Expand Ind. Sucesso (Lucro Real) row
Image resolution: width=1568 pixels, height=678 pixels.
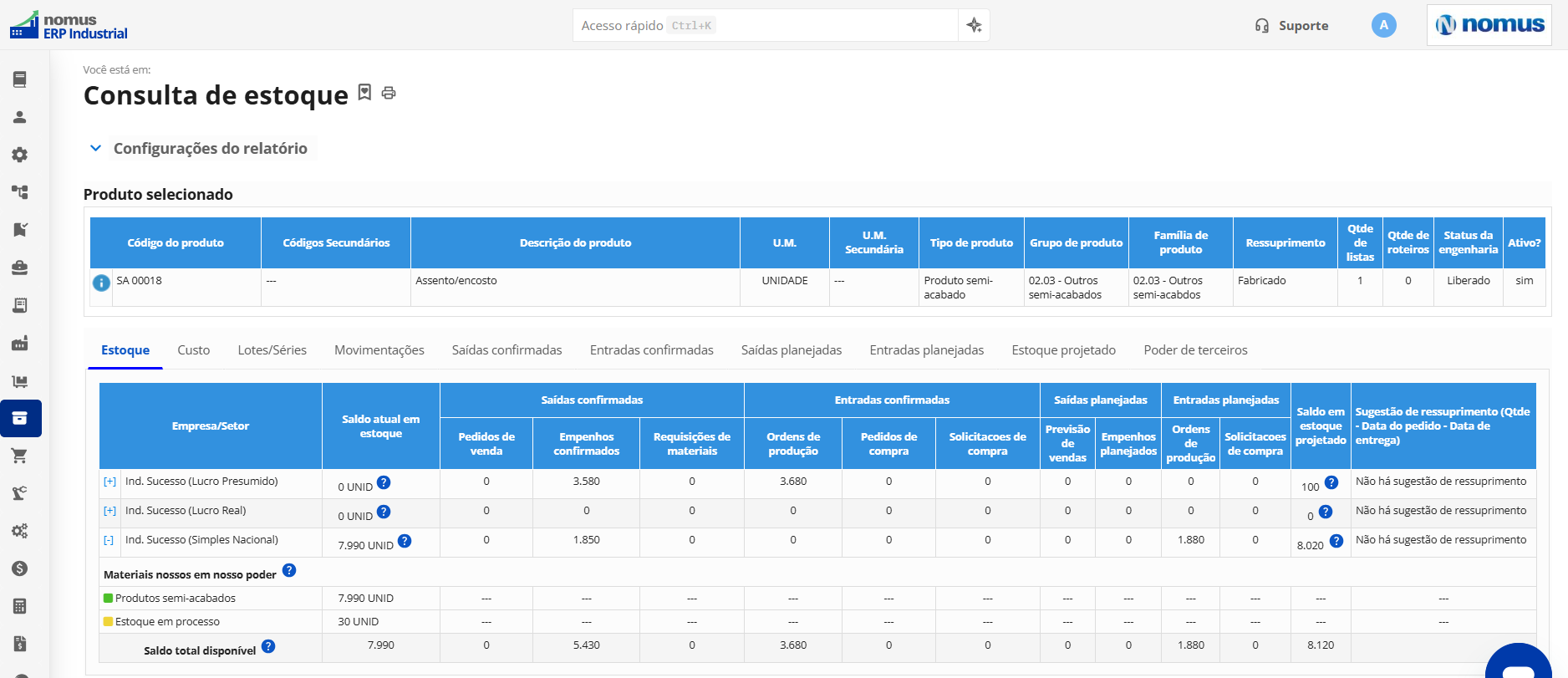click(109, 511)
